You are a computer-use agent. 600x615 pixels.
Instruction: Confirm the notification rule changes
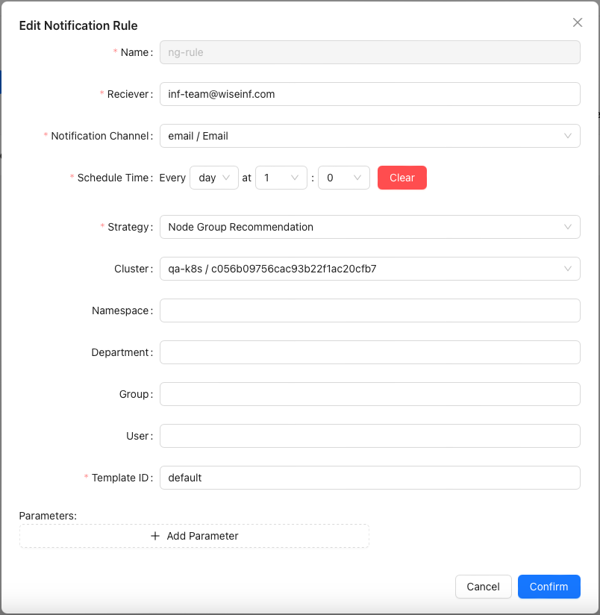coord(549,587)
